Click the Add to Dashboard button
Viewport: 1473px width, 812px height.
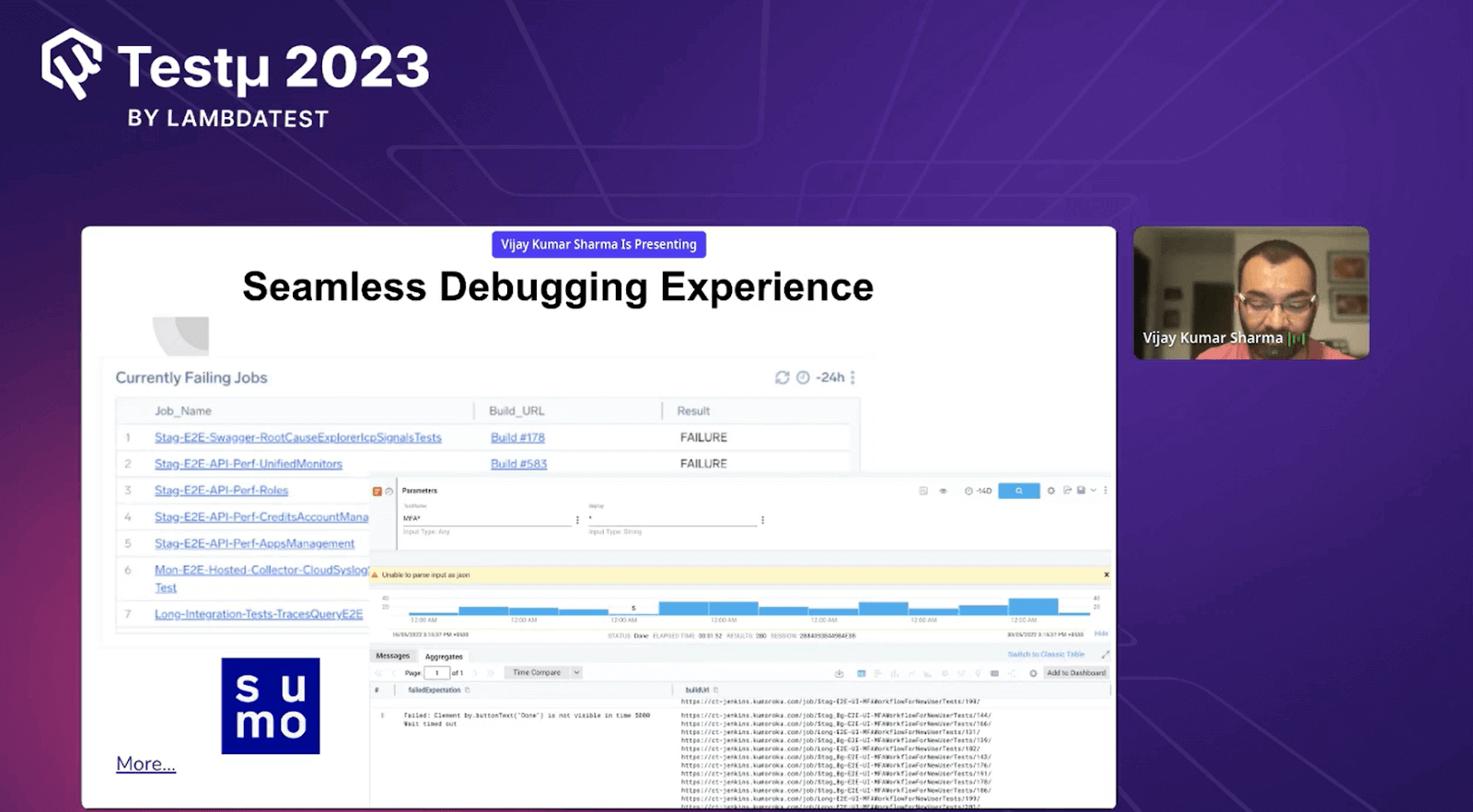[x=1076, y=673]
